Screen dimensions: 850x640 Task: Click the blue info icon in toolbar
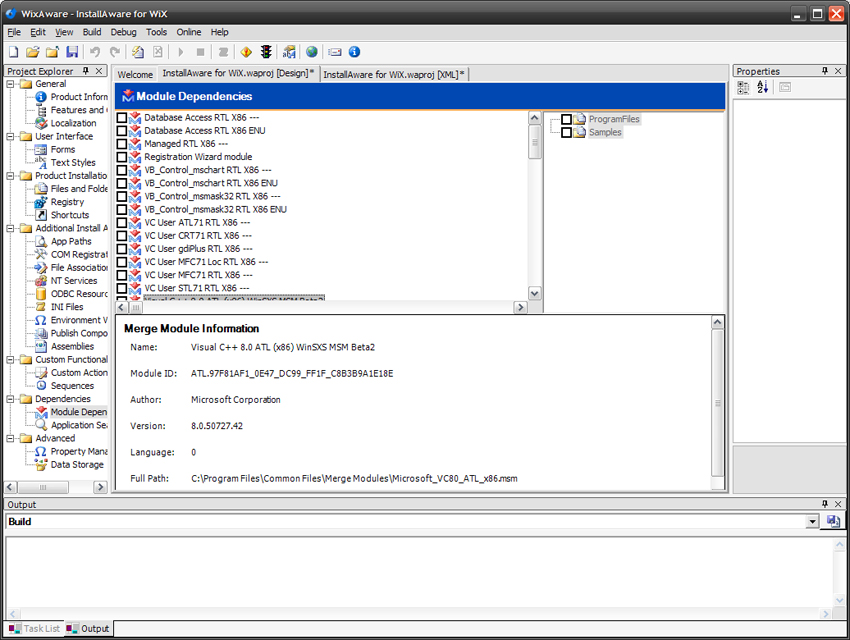[355, 52]
